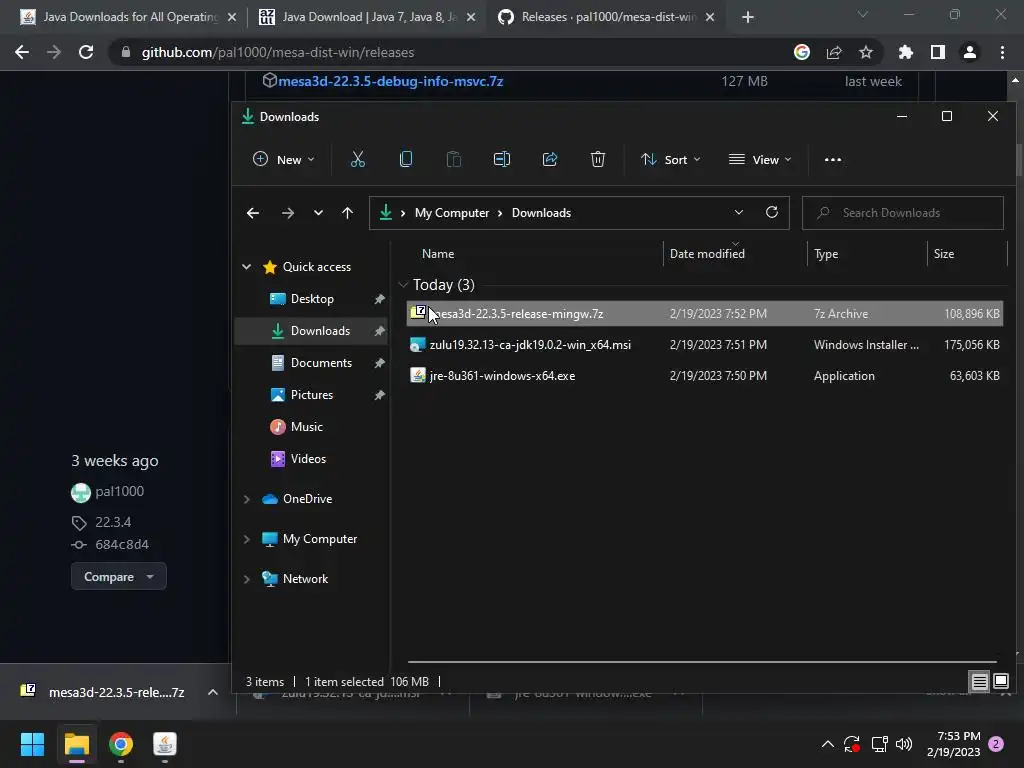The height and width of the screenshot is (768, 1024).
Task: Click the Chrome icon in the taskbar
Action: [121, 744]
